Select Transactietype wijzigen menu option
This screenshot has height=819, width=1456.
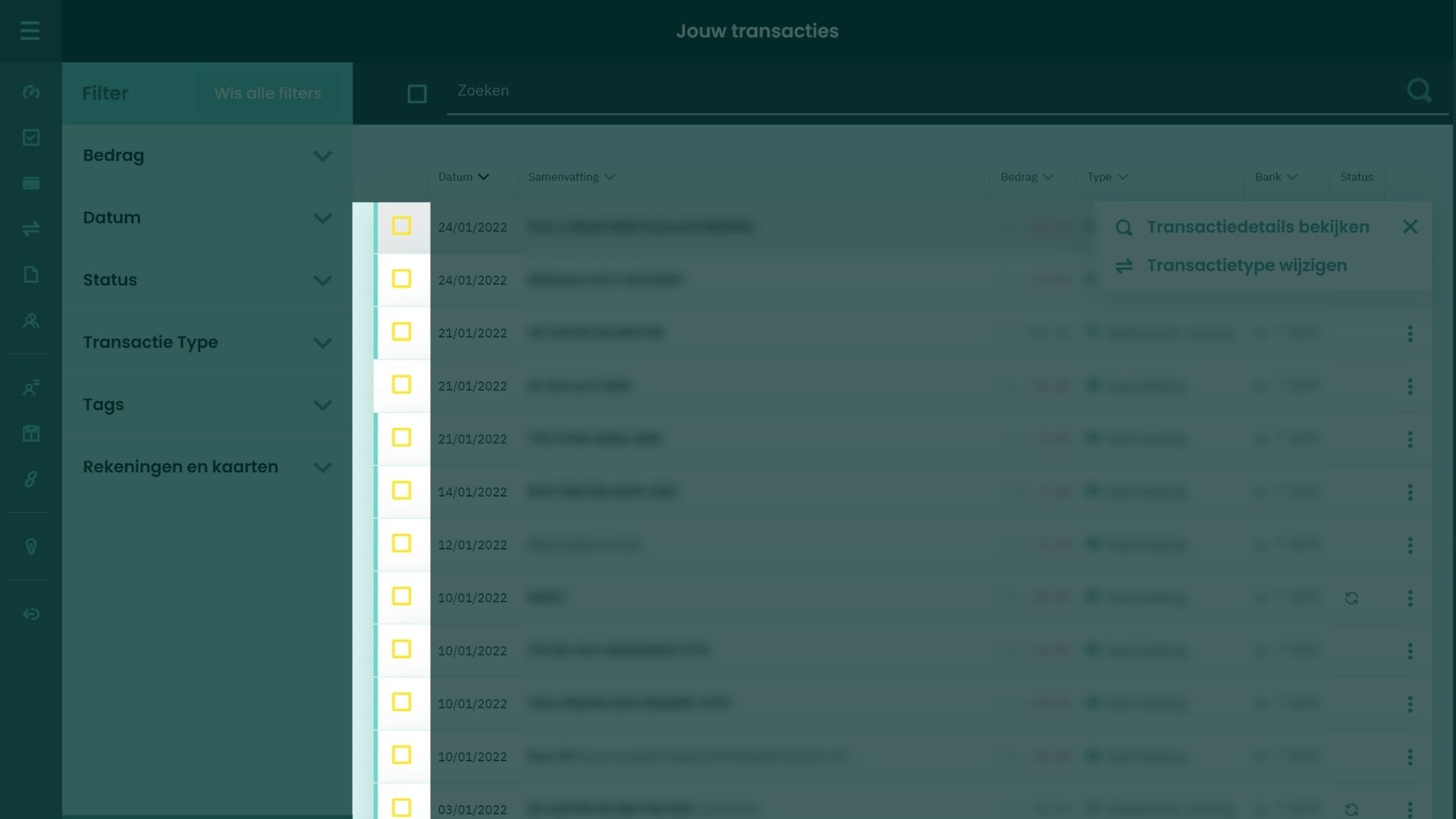[x=1246, y=265]
